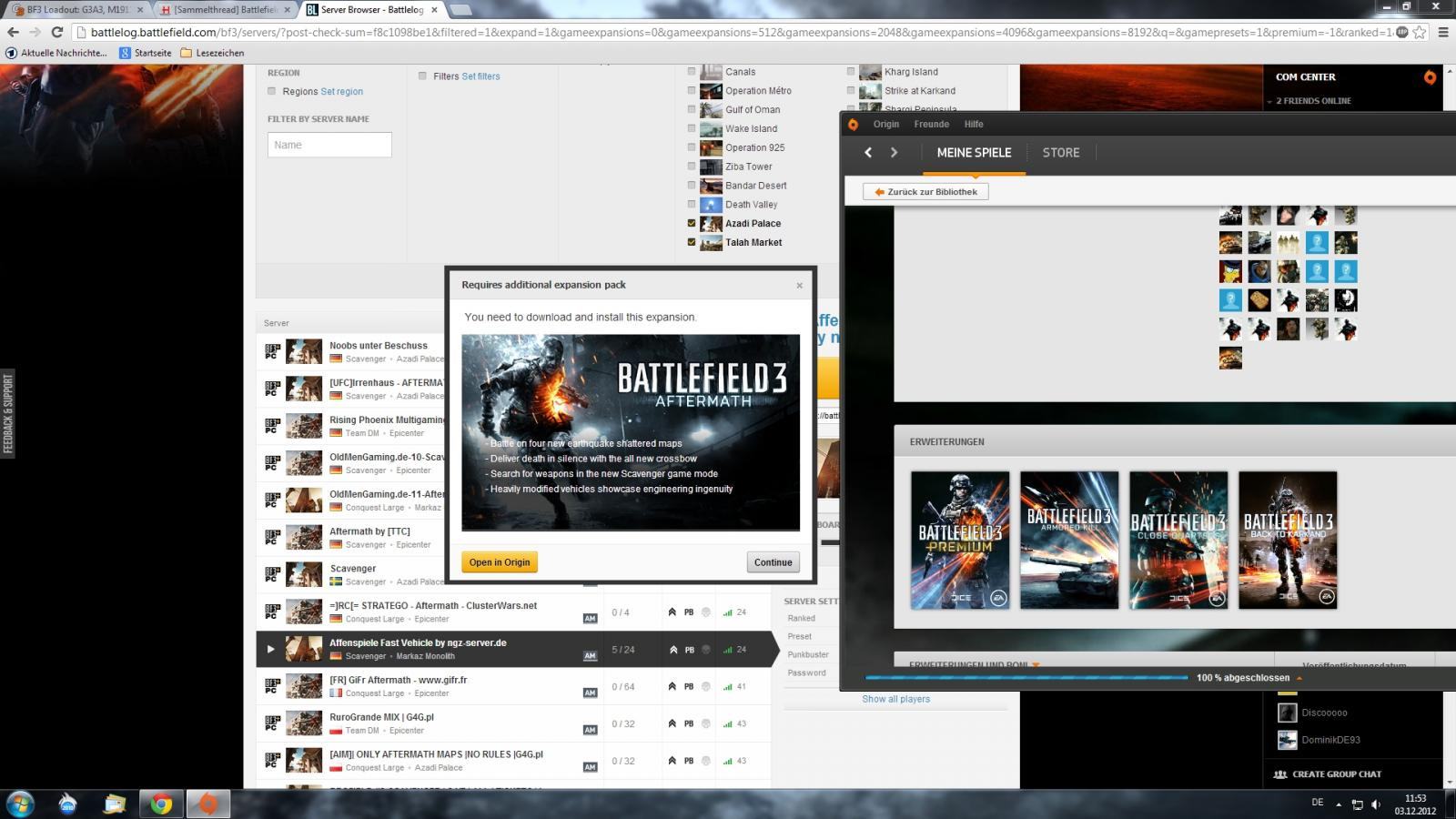Image resolution: width=1456 pixels, height=819 pixels.
Task: Open a new Chrome tab
Action: [460, 10]
